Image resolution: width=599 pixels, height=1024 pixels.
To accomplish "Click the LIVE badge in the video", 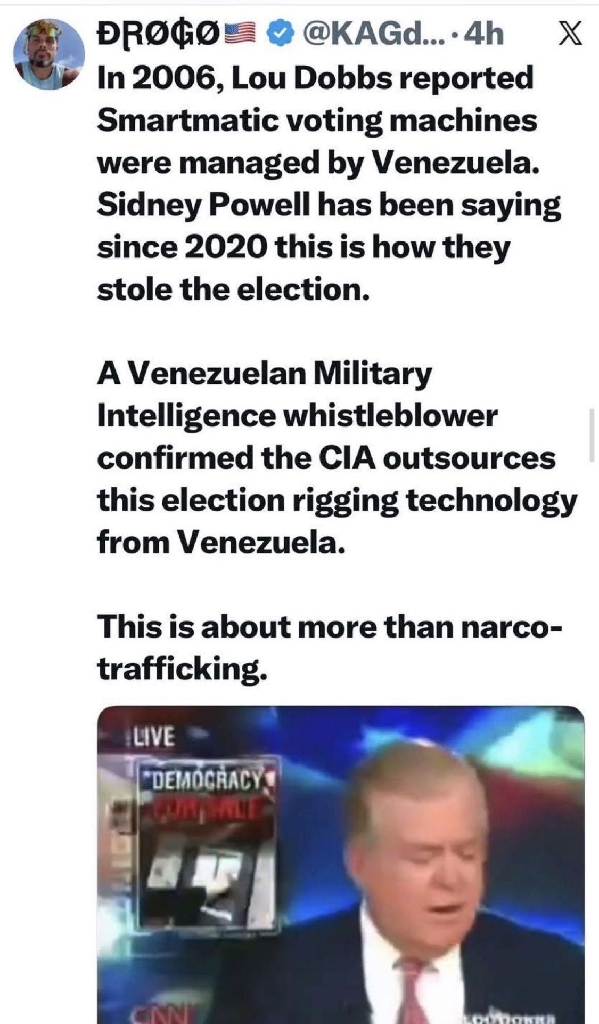I will [x=154, y=737].
